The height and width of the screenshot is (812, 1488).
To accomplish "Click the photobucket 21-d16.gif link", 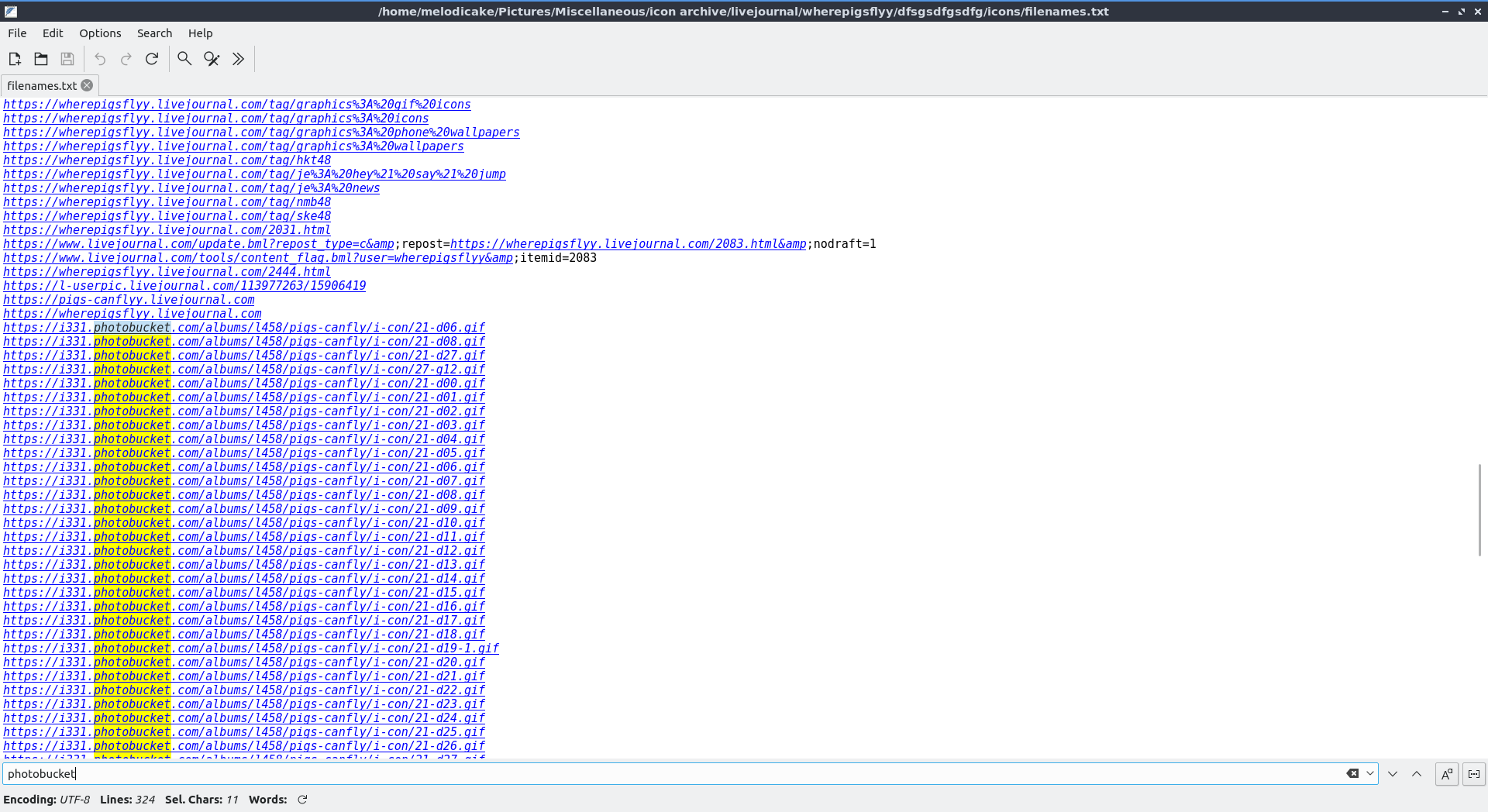I will point(244,607).
